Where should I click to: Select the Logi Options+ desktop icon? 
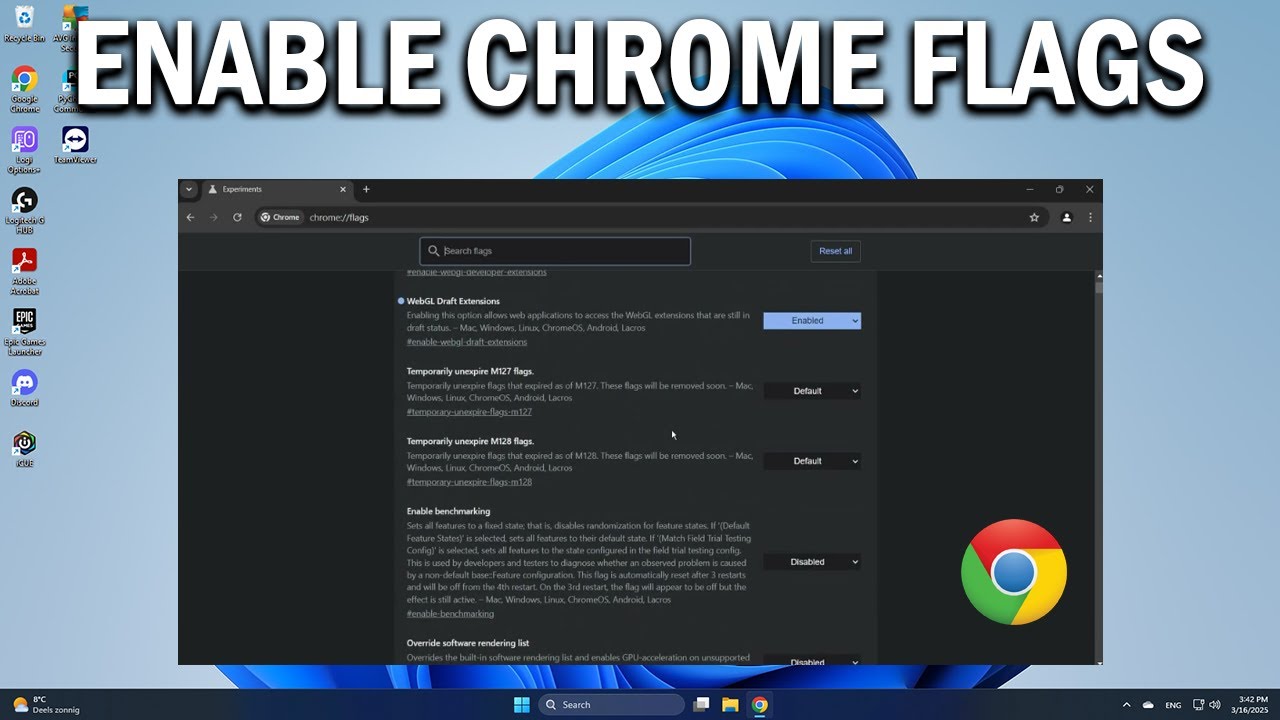24,150
